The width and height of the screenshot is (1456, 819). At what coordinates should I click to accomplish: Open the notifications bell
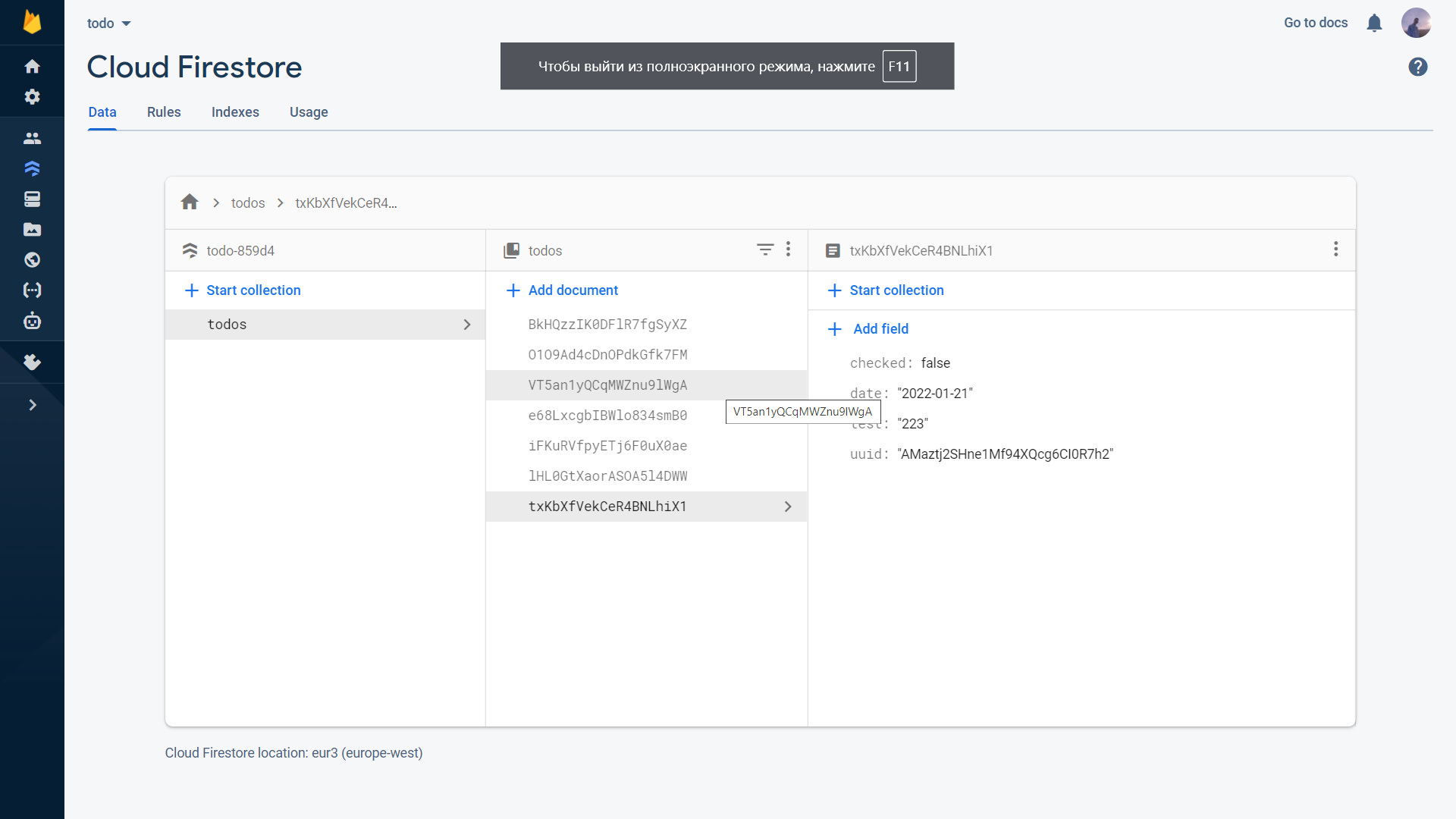1374,23
